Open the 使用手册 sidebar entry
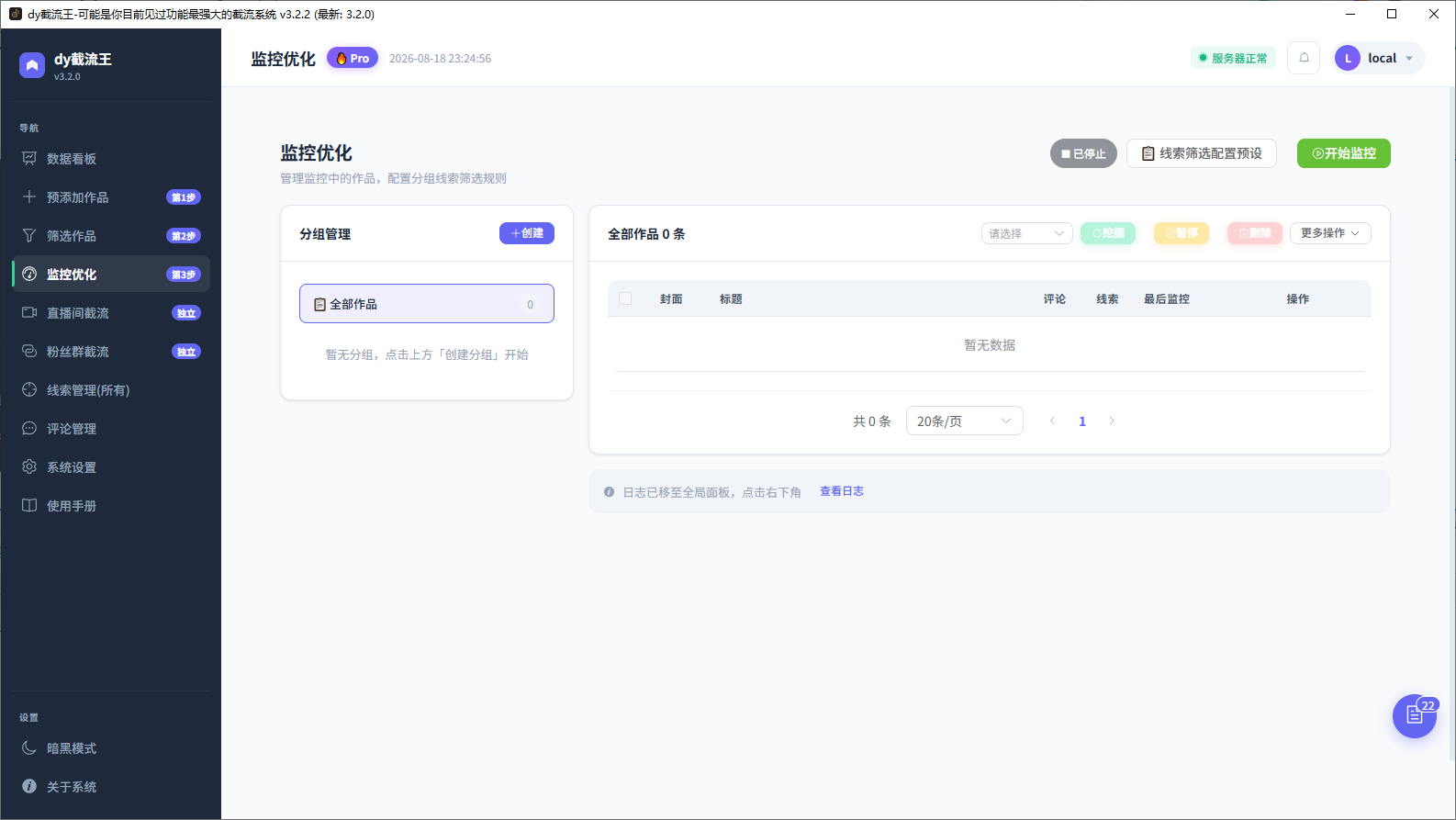This screenshot has width=1456, height=820. [x=111, y=506]
